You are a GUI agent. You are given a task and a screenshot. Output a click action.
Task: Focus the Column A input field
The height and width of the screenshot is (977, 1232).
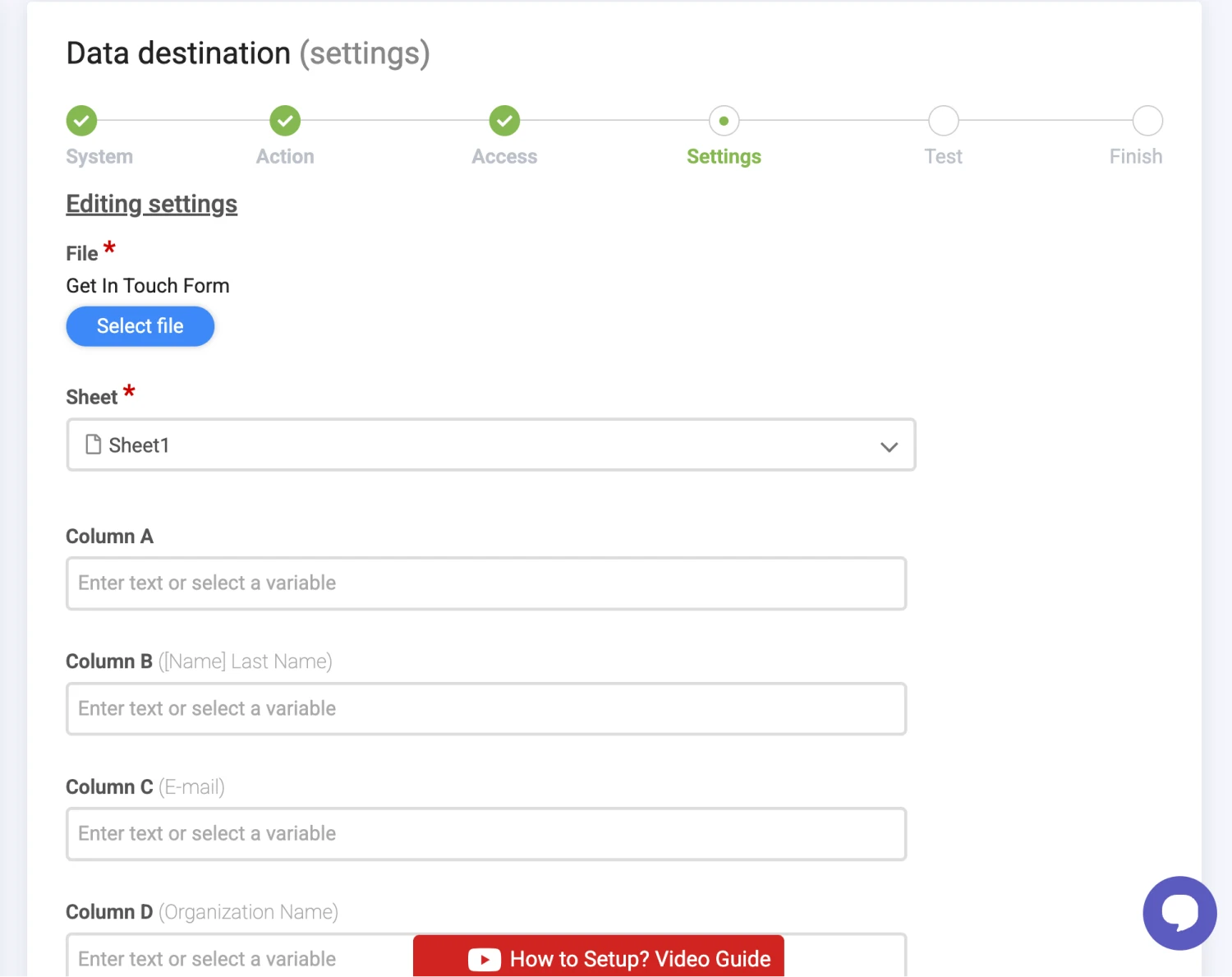[x=485, y=583]
